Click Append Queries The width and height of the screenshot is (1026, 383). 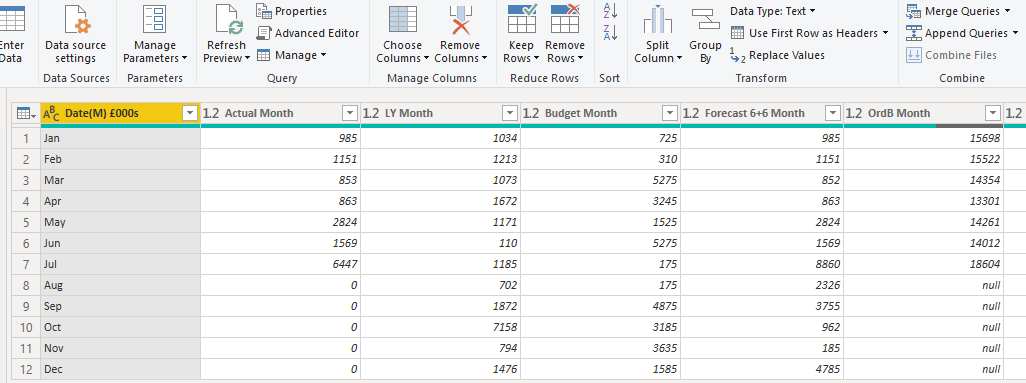click(962, 33)
